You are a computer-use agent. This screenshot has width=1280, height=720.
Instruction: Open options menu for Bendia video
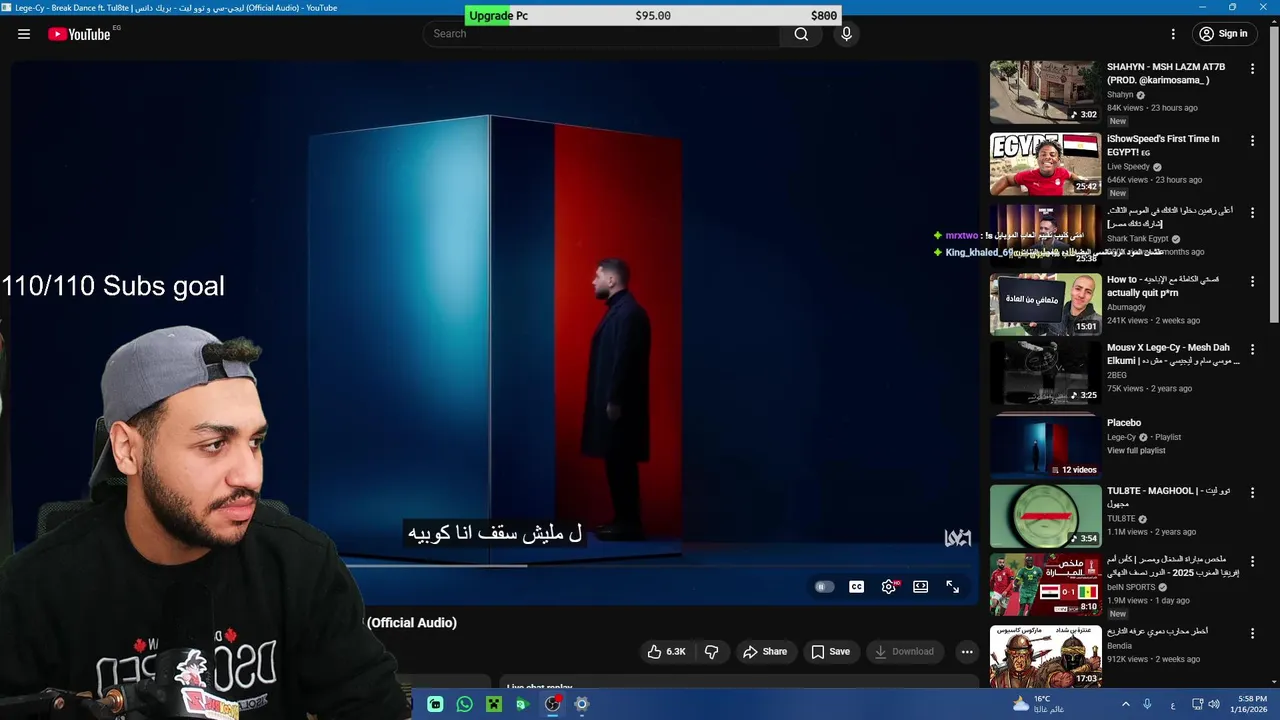pos(1252,634)
